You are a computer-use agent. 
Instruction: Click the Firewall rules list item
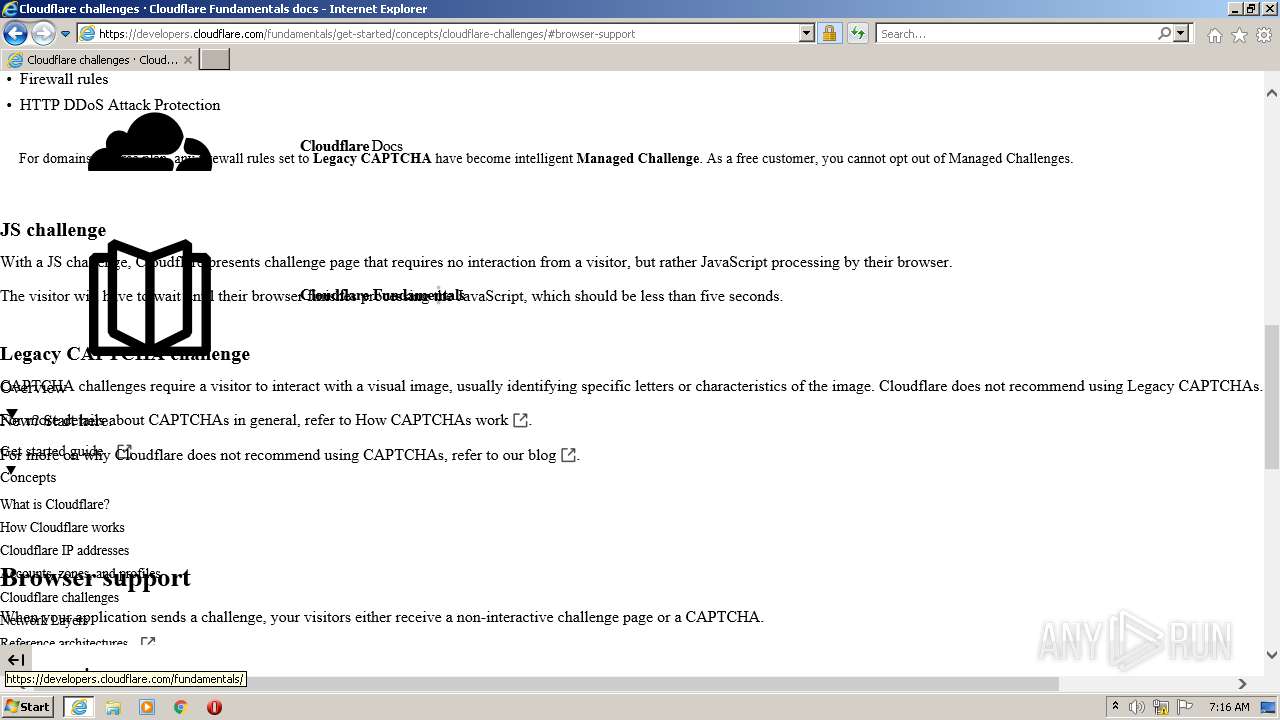coord(64,79)
